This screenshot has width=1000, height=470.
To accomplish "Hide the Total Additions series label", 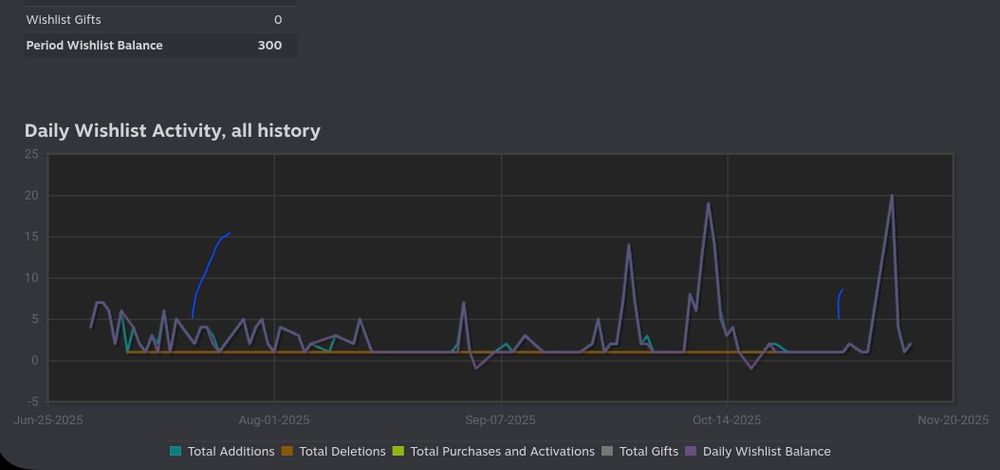I will point(231,452).
